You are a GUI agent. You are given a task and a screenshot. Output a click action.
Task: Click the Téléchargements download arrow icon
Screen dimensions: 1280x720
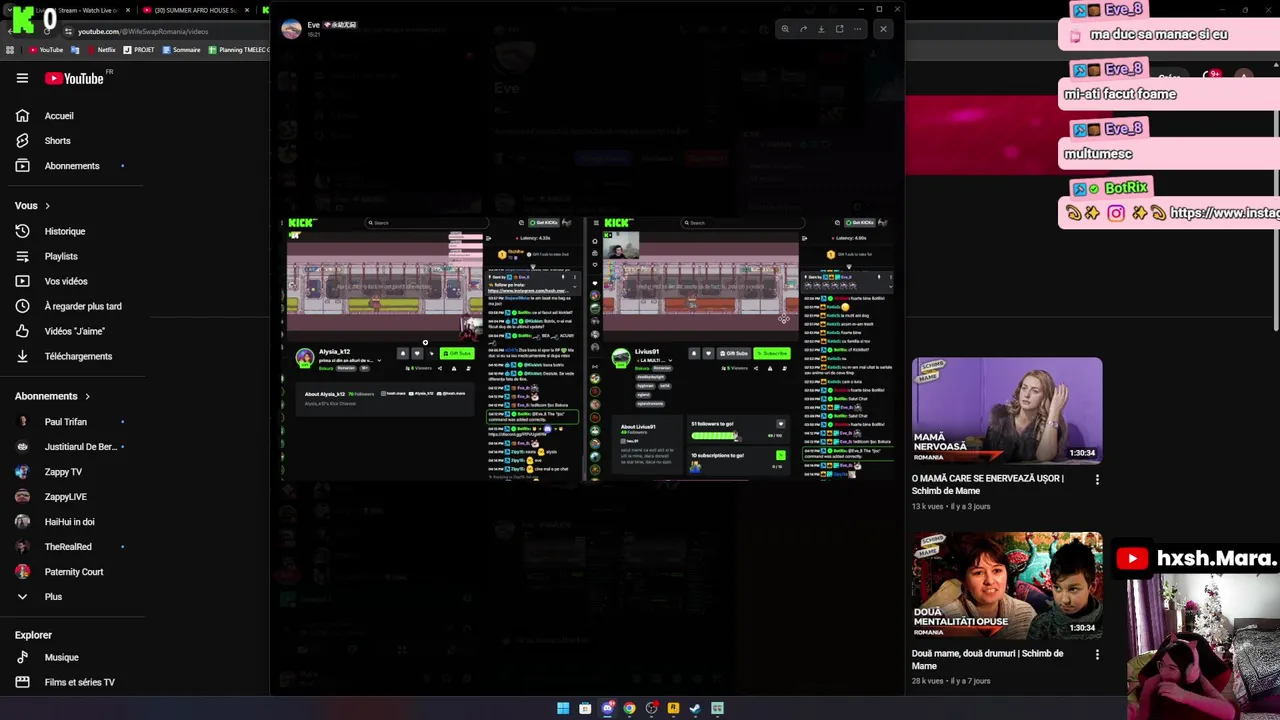pyautogui.click(x=22, y=356)
